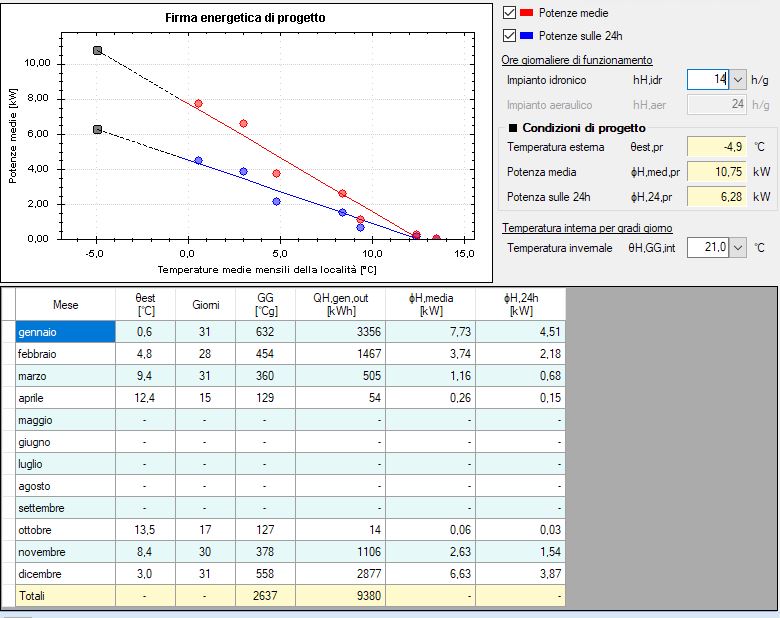
Task: Click the Giorni column header
Action: pyautogui.click(x=205, y=305)
